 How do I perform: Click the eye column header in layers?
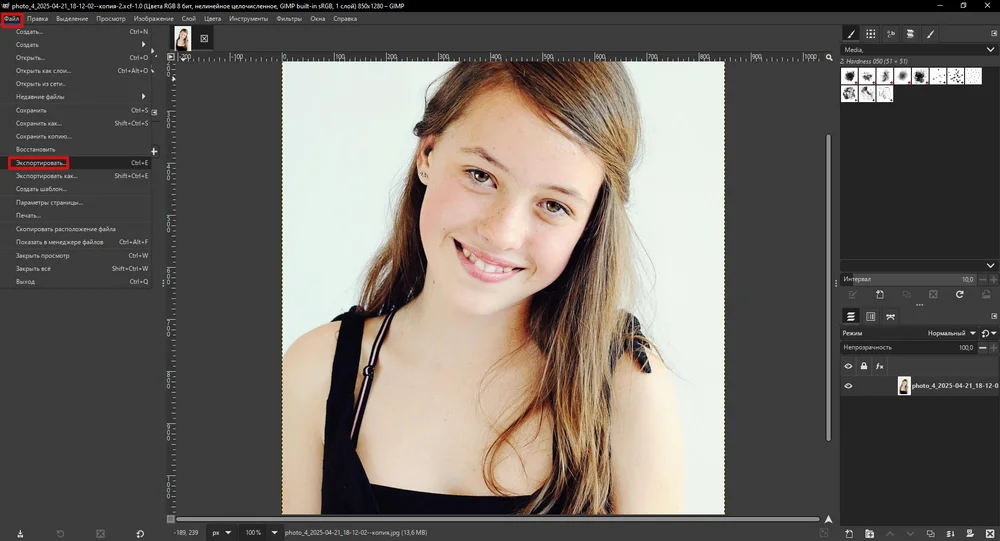pyautogui.click(x=848, y=366)
